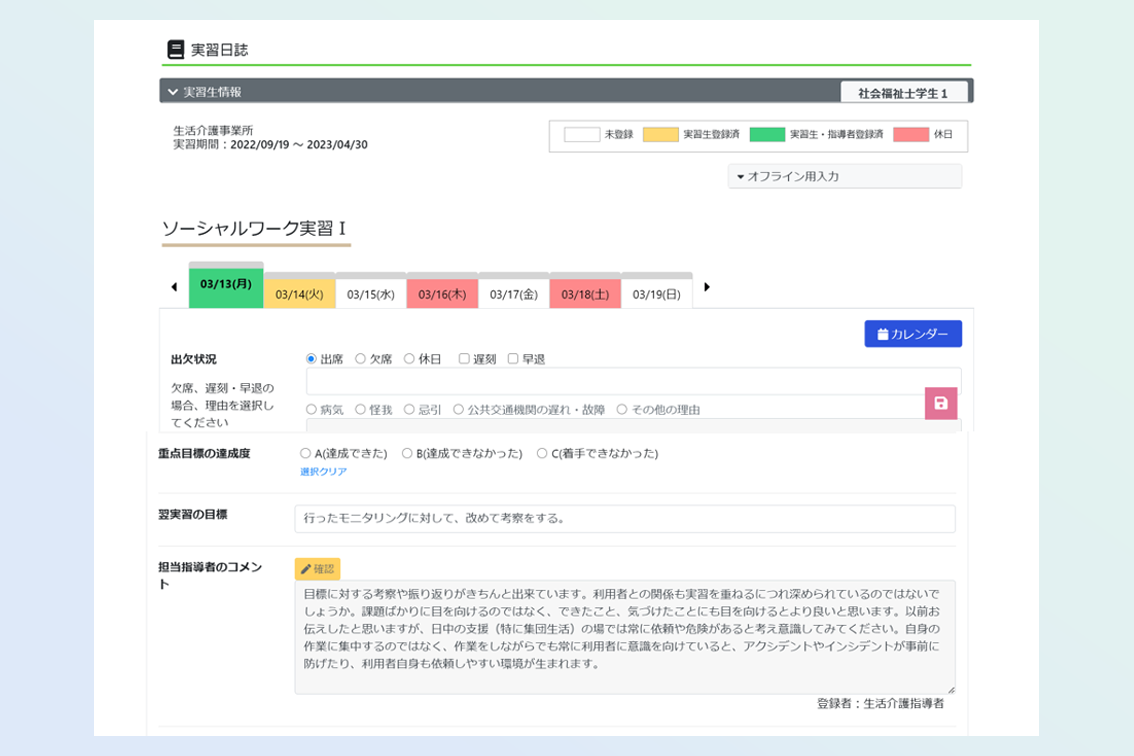Advance to next week with right arrow
This screenshot has height=756, width=1134.
pyautogui.click(x=707, y=288)
